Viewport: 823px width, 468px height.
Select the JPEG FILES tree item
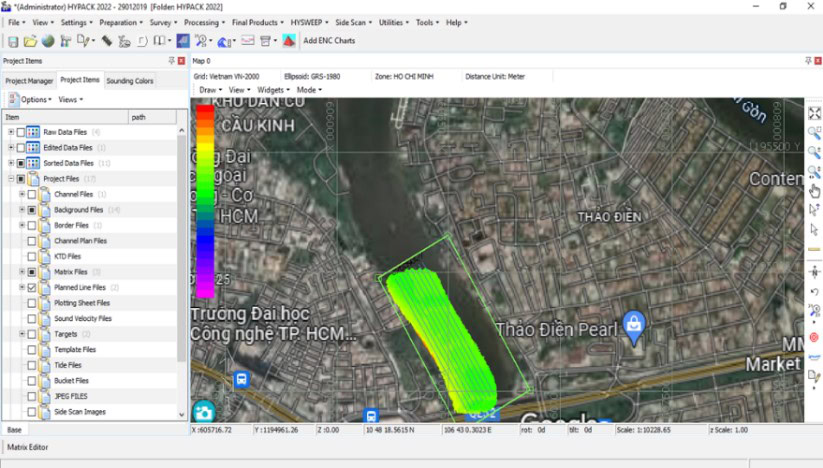tap(71, 396)
